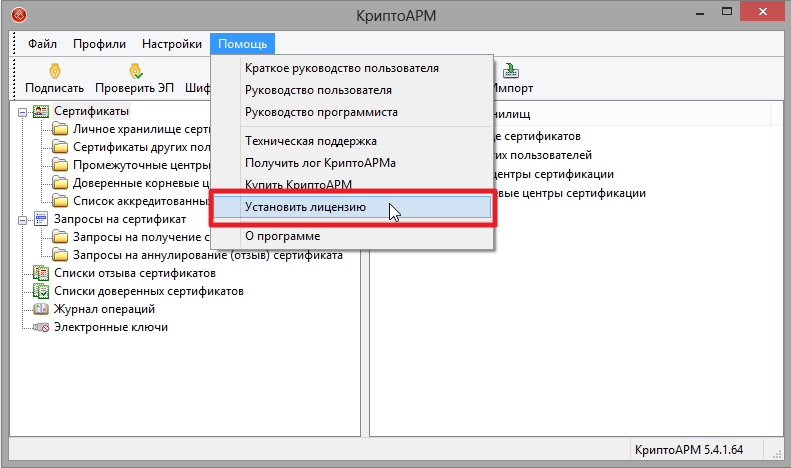
Task: Select Запросы на аннулирование (отзыв) сертификата
Action: (x=208, y=255)
